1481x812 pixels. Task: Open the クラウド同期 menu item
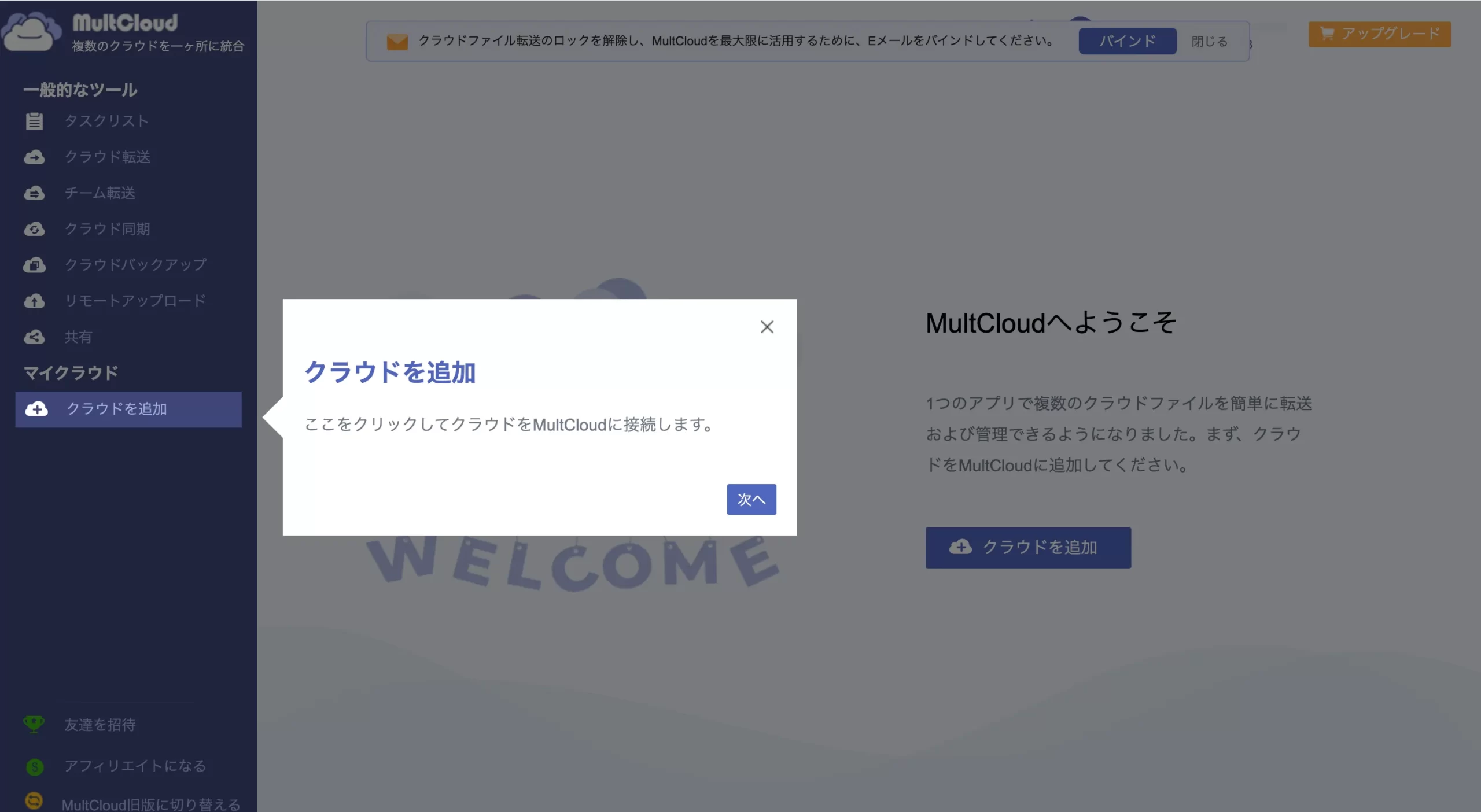(x=108, y=229)
